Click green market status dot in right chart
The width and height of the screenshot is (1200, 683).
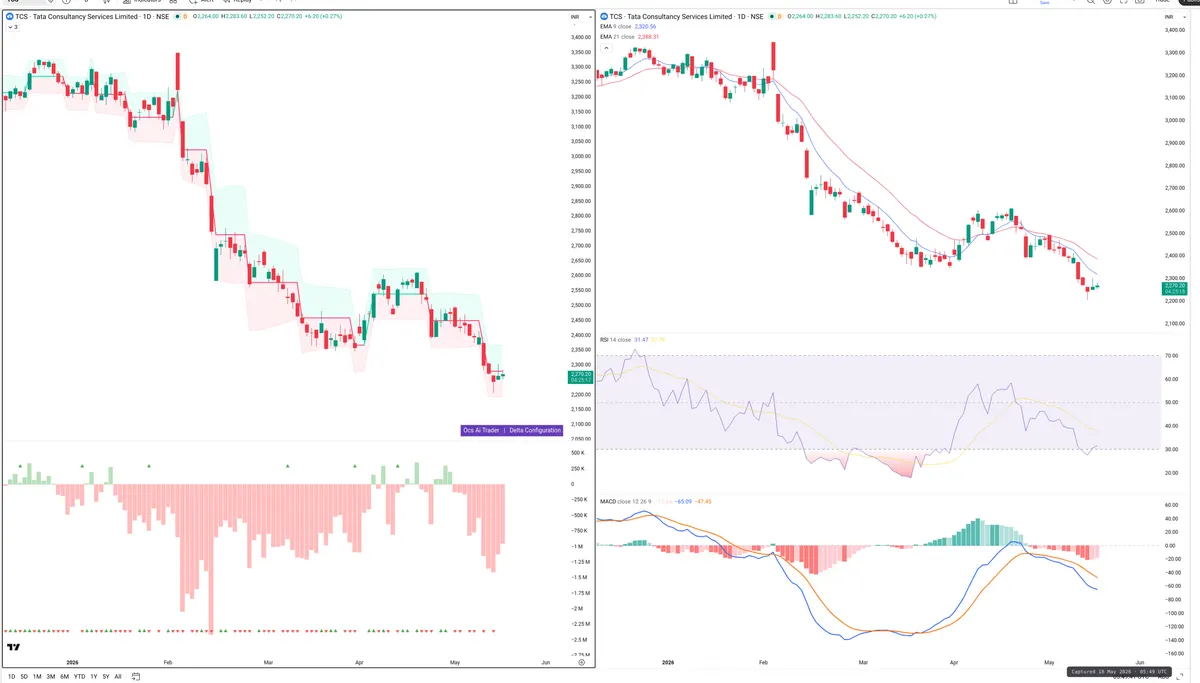pyautogui.click(x=772, y=17)
